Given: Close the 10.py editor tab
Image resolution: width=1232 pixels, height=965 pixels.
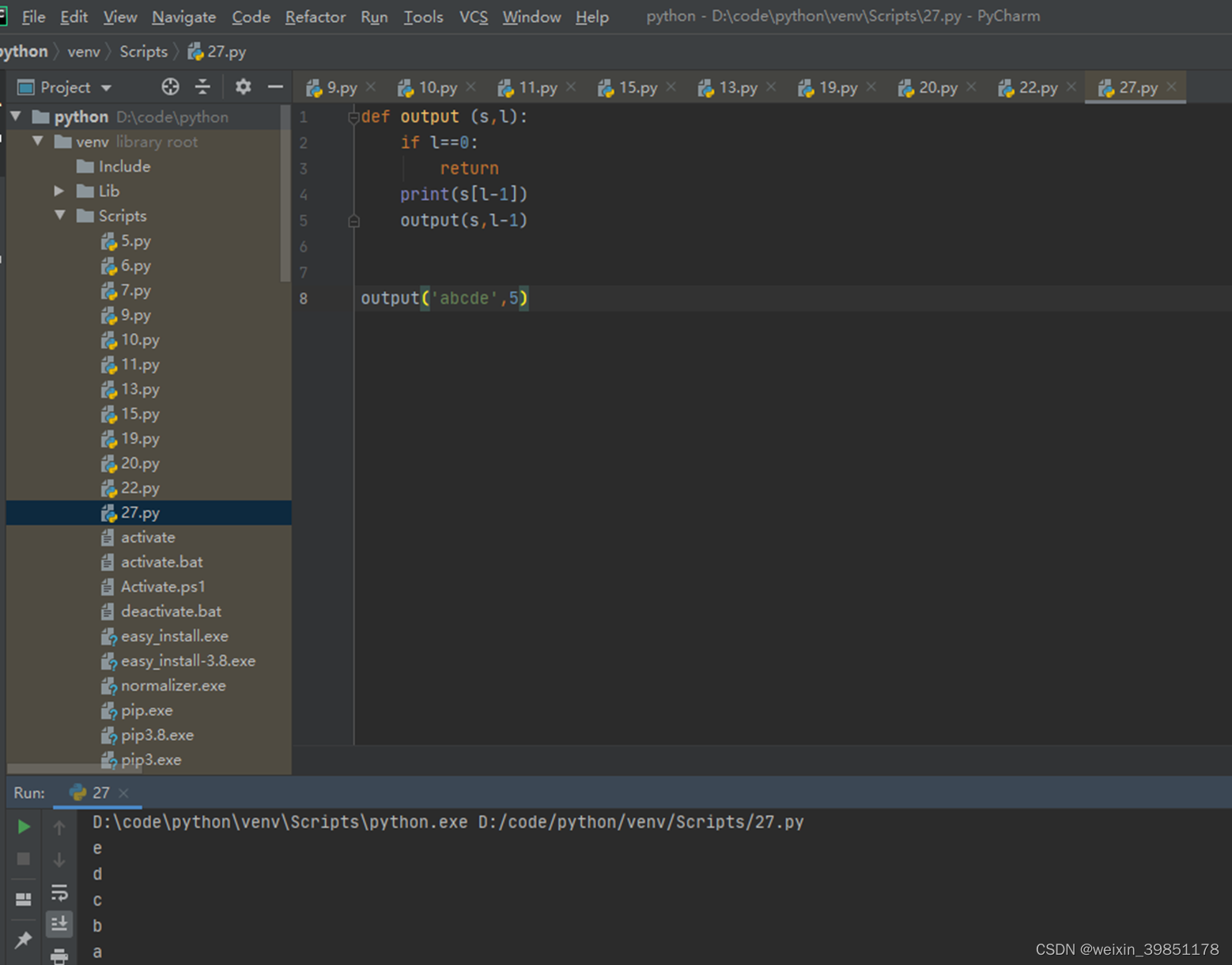Looking at the screenshot, I should (x=471, y=87).
